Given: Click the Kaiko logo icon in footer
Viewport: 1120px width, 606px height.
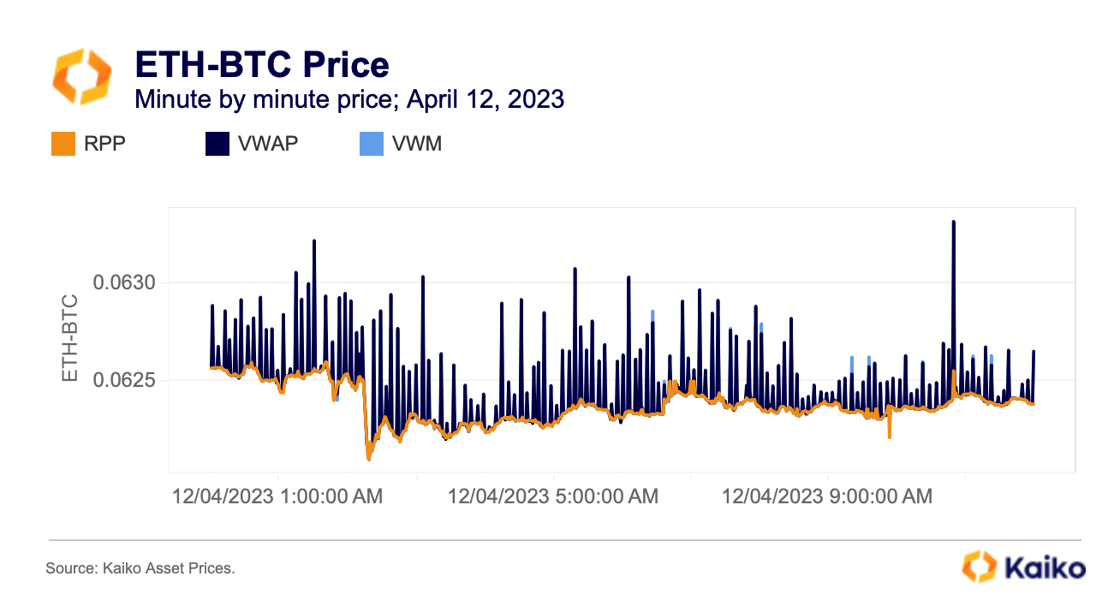Looking at the screenshot, I should (x=980, y=566).
